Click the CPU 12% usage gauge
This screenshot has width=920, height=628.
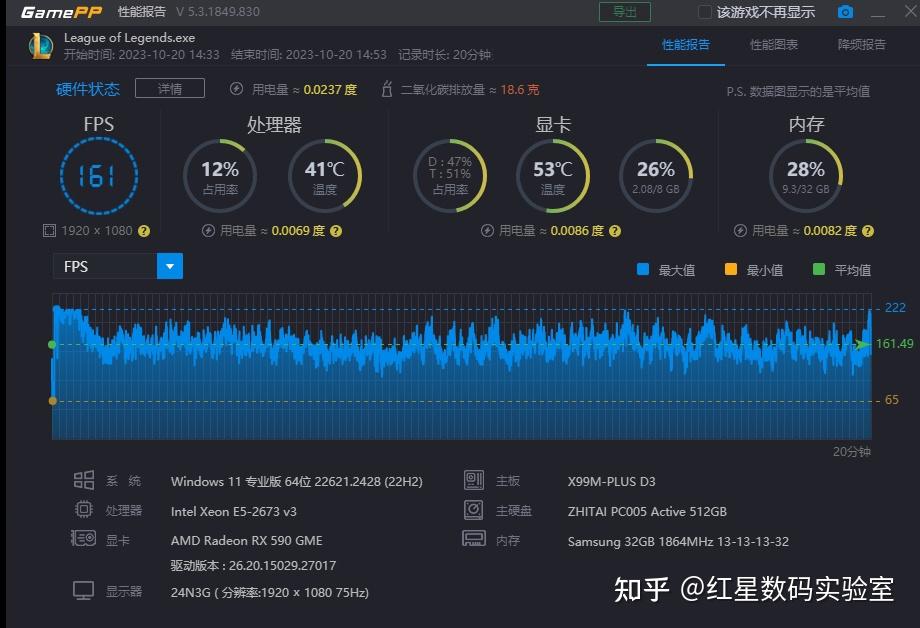(220, 176)
